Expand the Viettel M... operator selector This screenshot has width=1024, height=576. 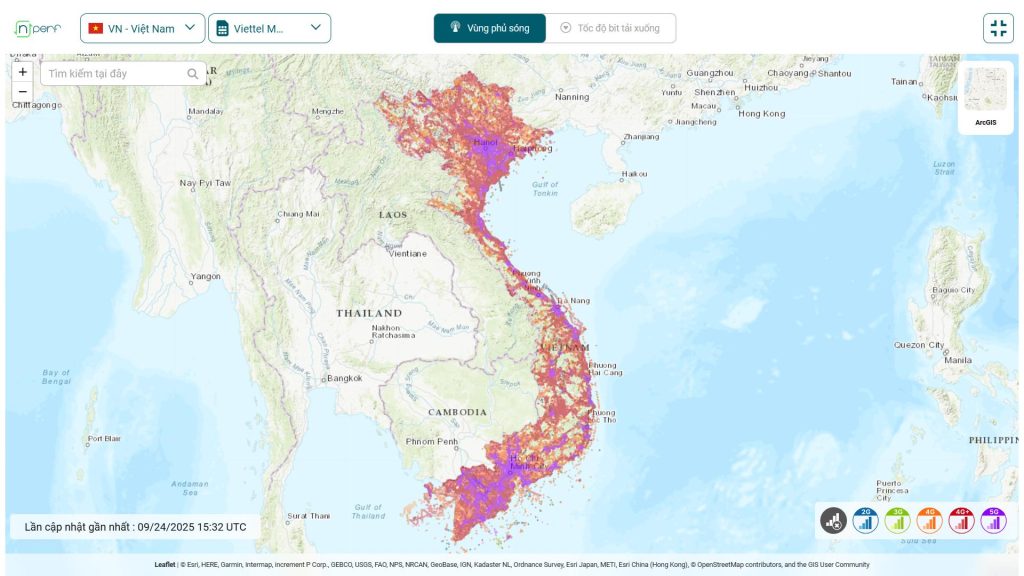coord(271,28)
